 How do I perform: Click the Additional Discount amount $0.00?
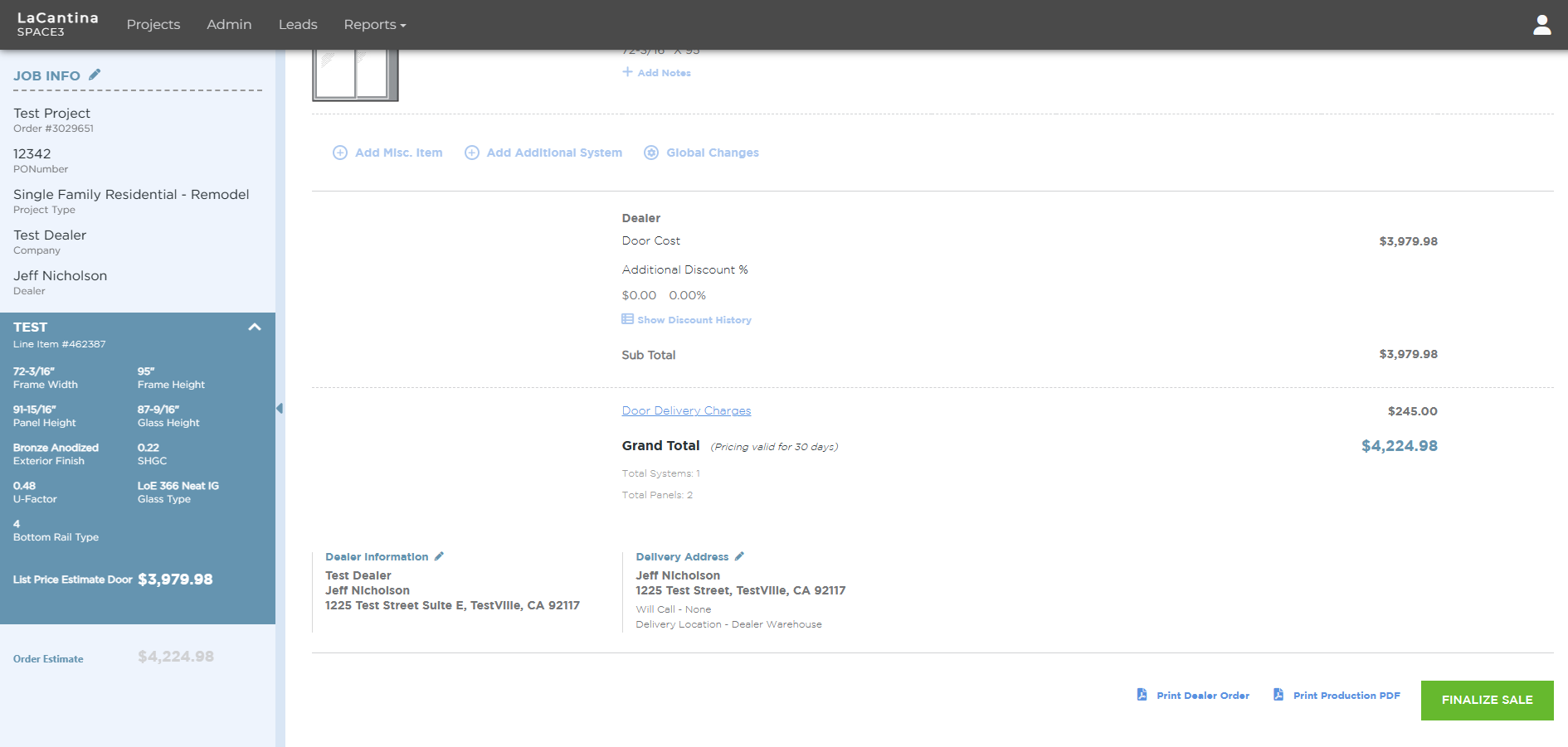click(x=639, y=295)
